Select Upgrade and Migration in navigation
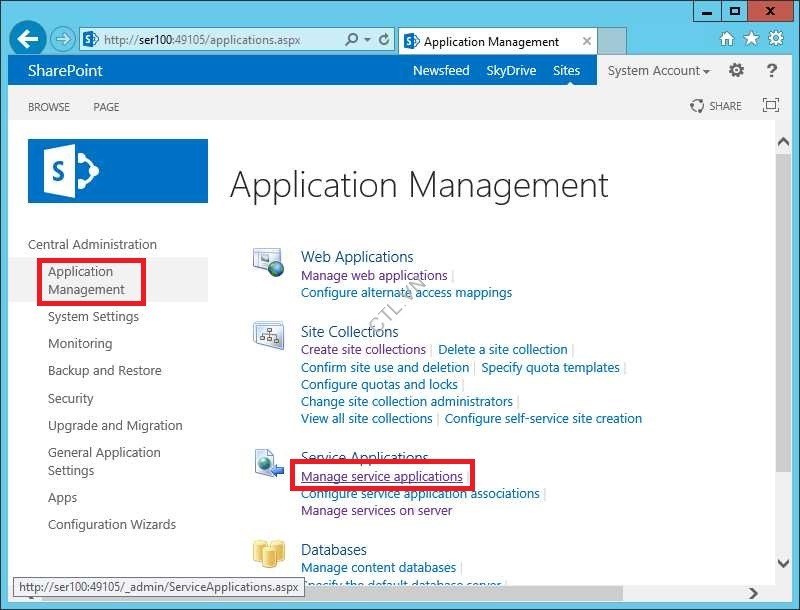 click(x=115, y=425)
